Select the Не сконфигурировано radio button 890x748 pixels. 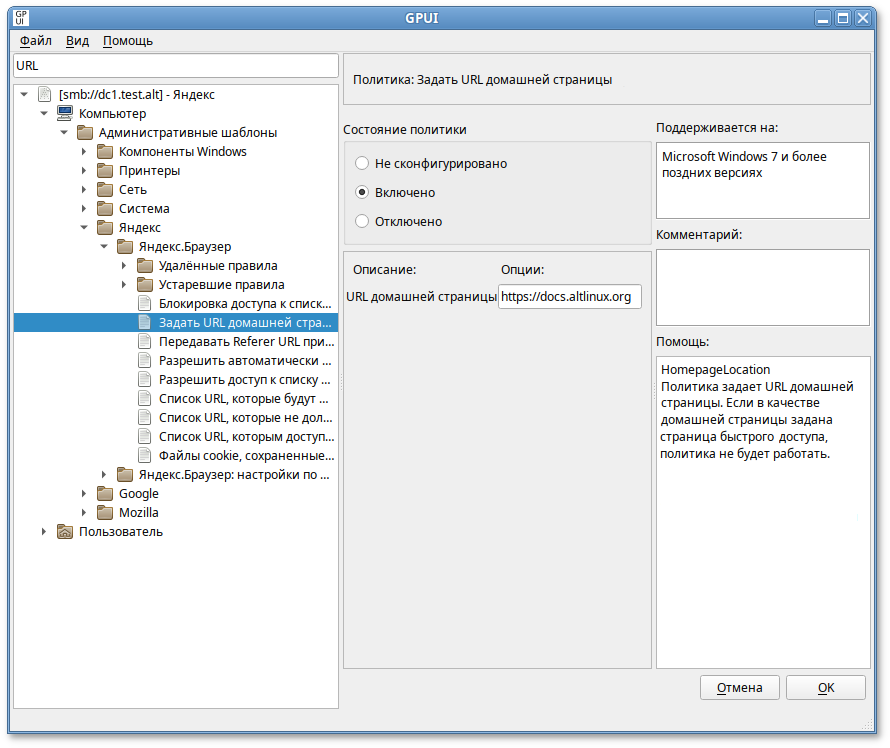coord(363,163)
